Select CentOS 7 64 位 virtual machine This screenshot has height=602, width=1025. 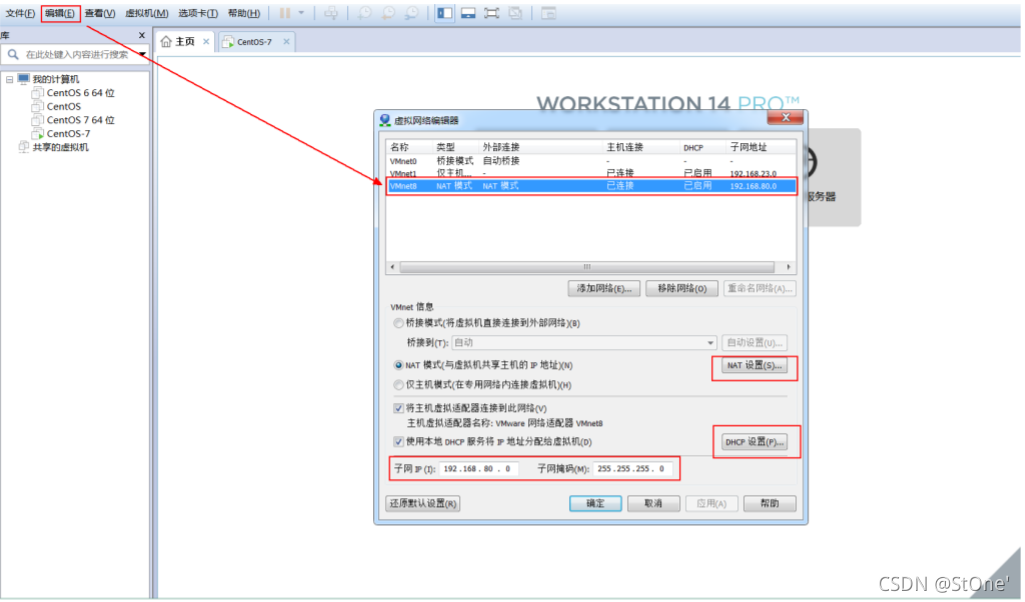(80, 120)
